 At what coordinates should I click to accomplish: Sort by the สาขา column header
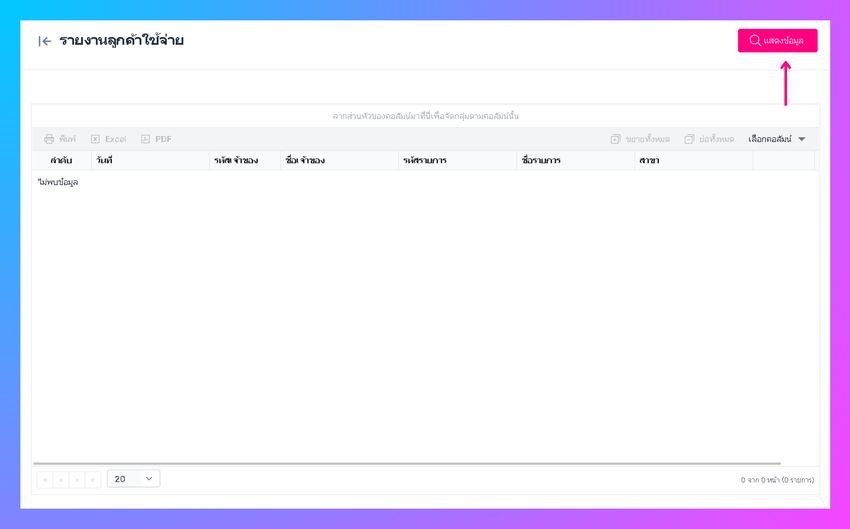(x=694, y=160)
